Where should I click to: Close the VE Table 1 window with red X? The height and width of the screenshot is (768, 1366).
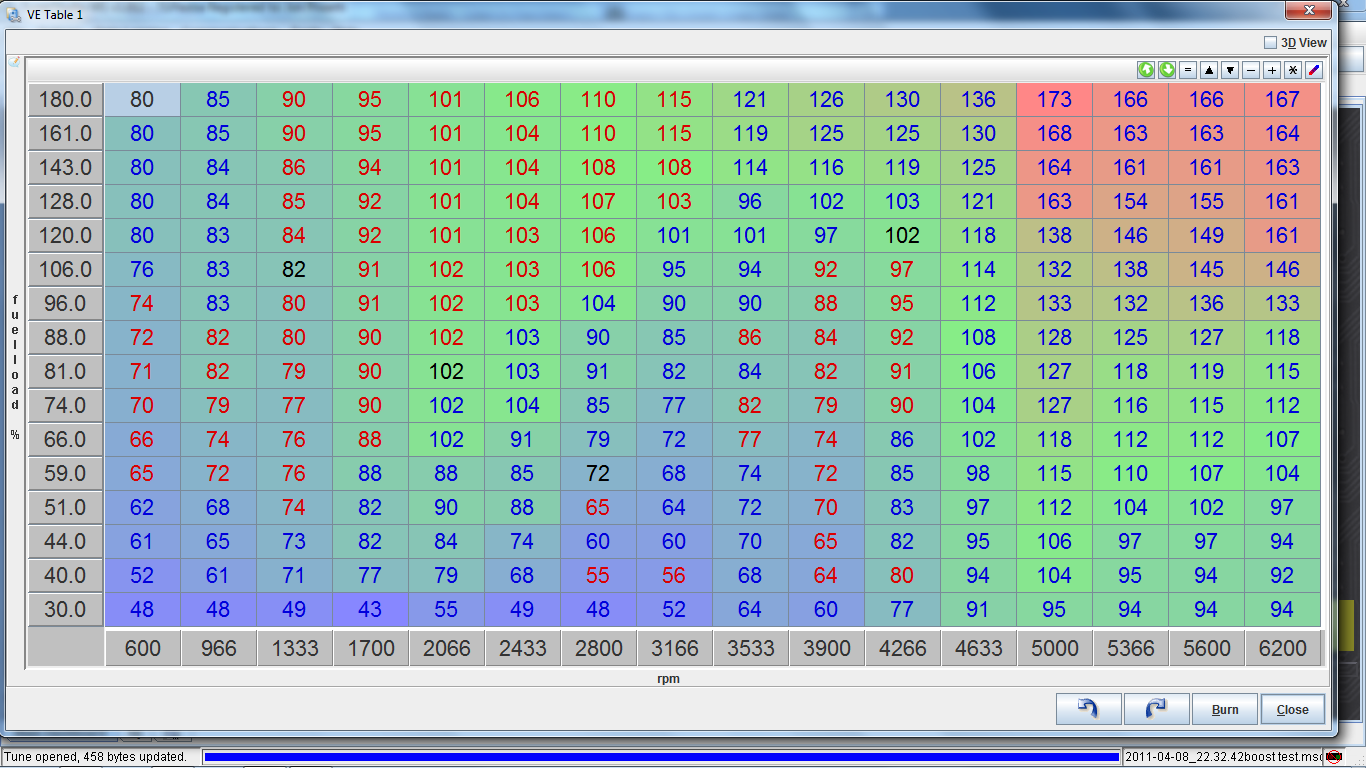(x=1310, y=9)
